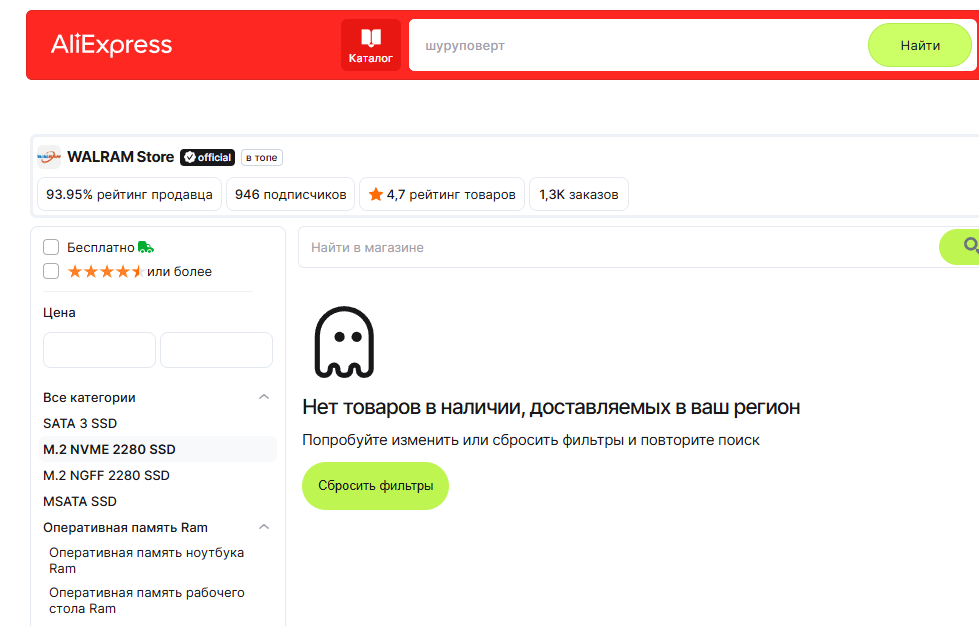
Task: Click the maximum price input box
Action: coord(217,350)
